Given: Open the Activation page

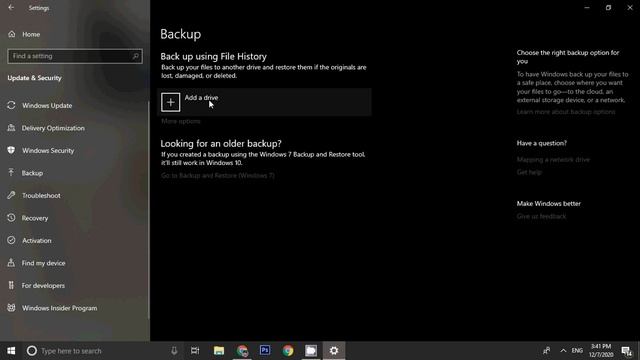Looking at the screenshot, I should point(36,240).
